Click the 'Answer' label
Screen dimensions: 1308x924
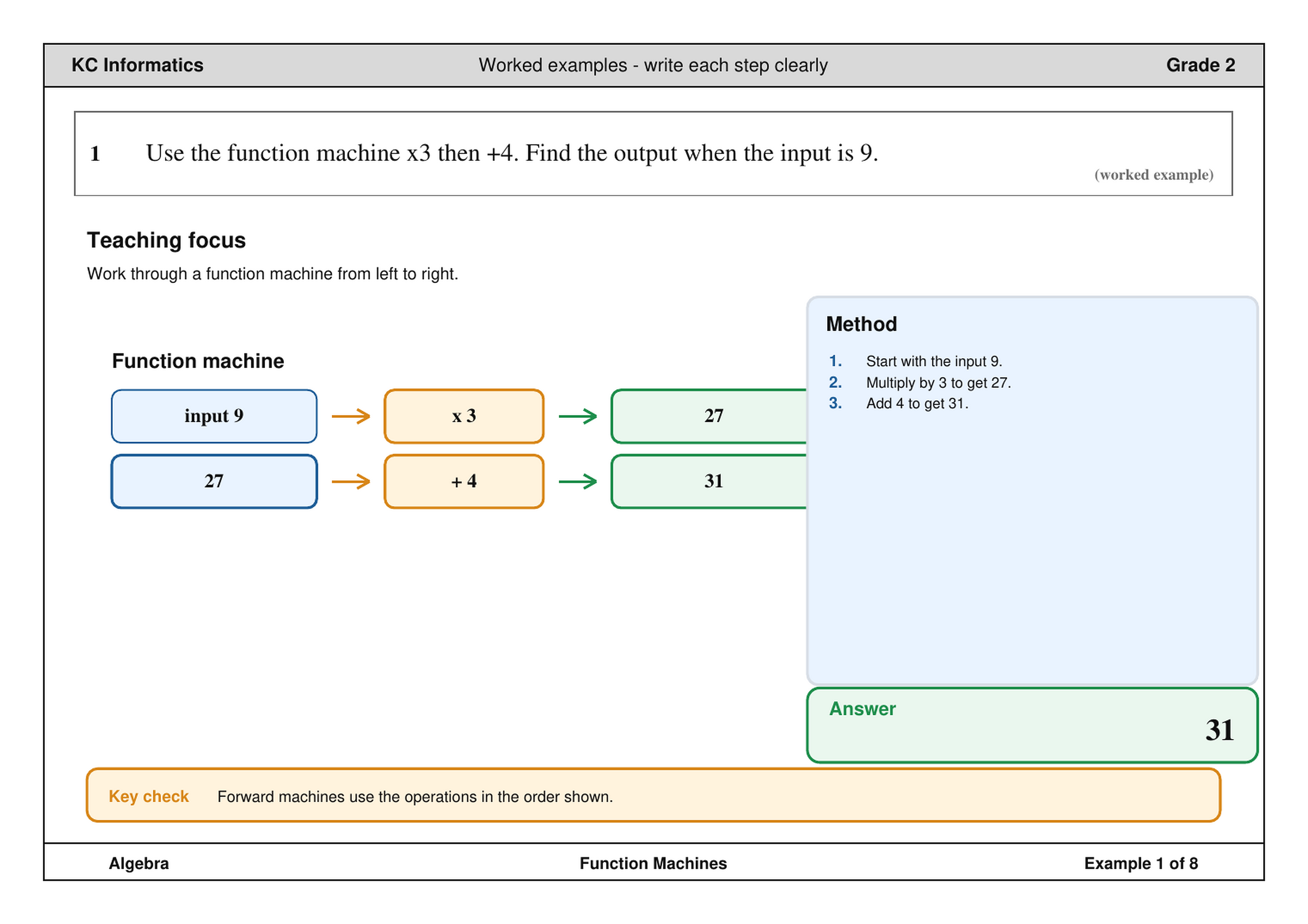862,709
